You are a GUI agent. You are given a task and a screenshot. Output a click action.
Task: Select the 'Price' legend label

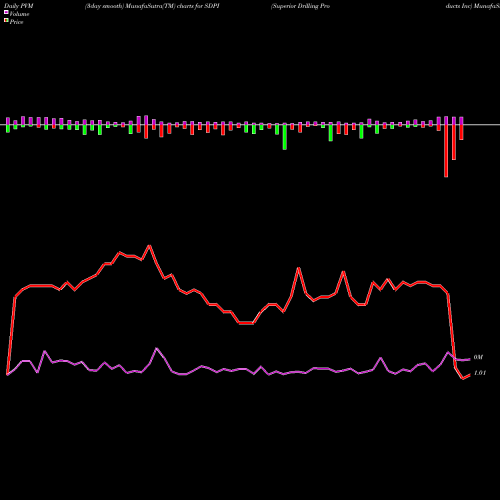pos(16,22)
